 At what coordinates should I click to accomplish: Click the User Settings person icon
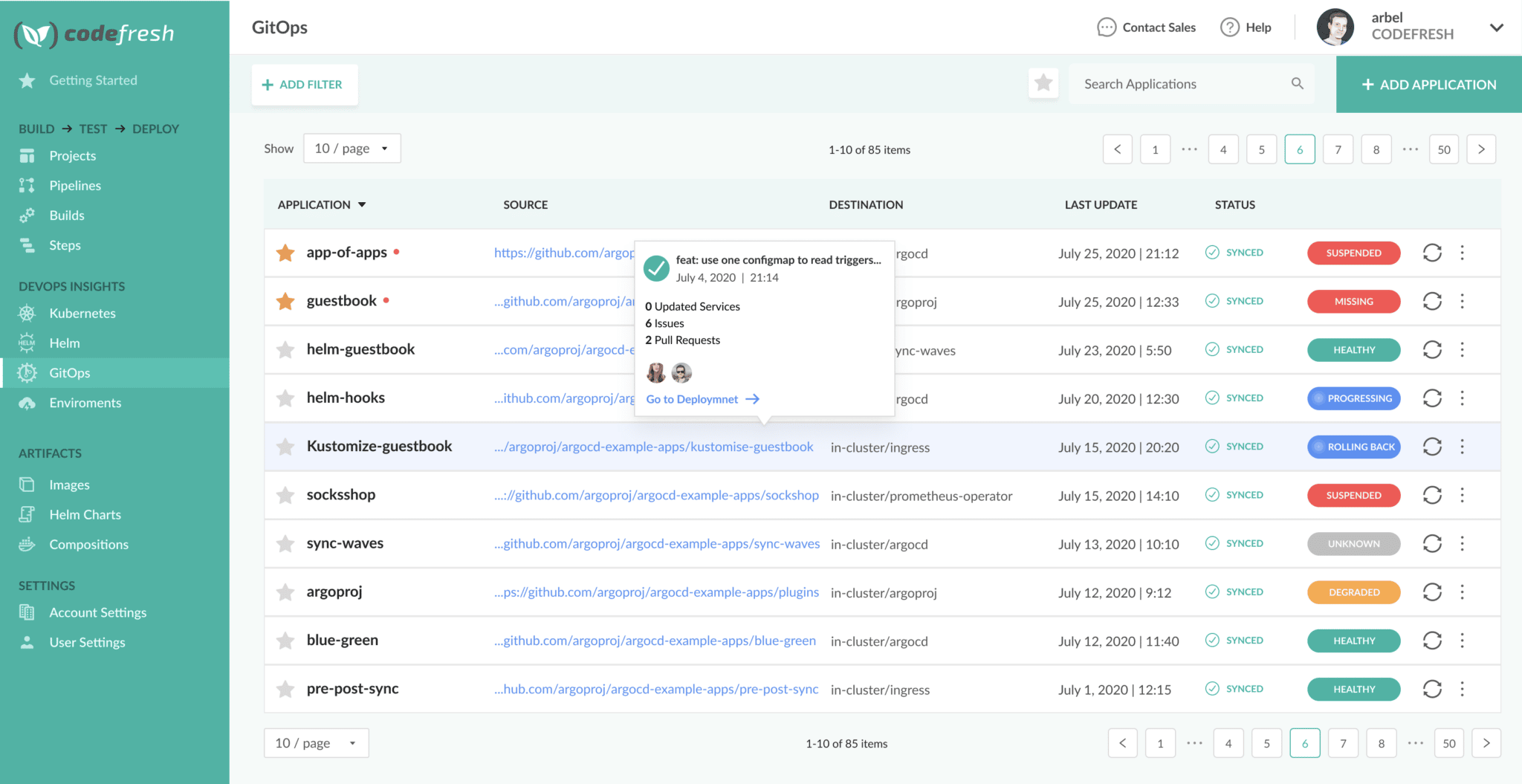pyautogui.click(x=27, y=642)
